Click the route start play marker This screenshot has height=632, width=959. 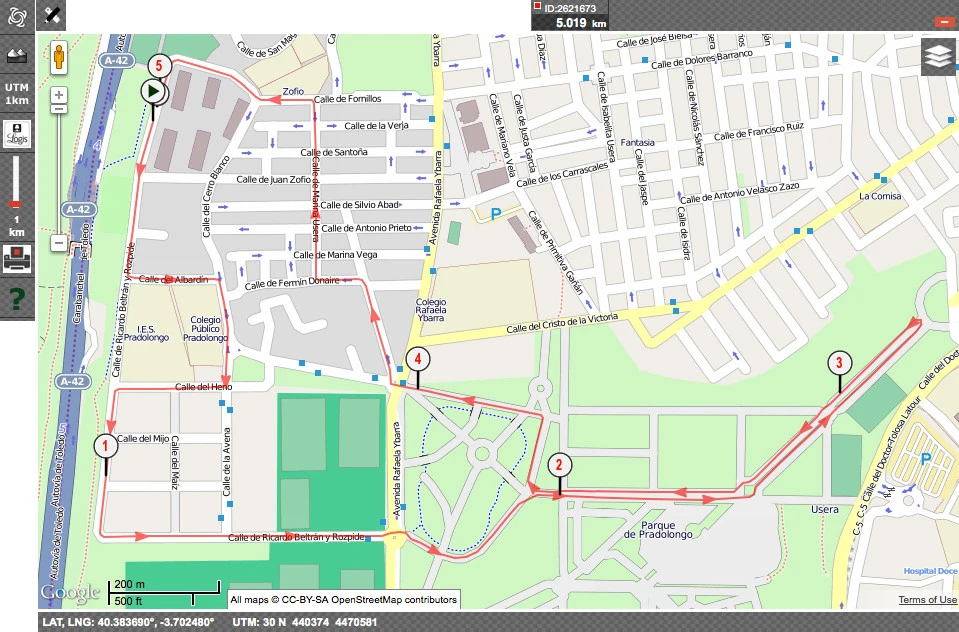click(x=152, y=92)
